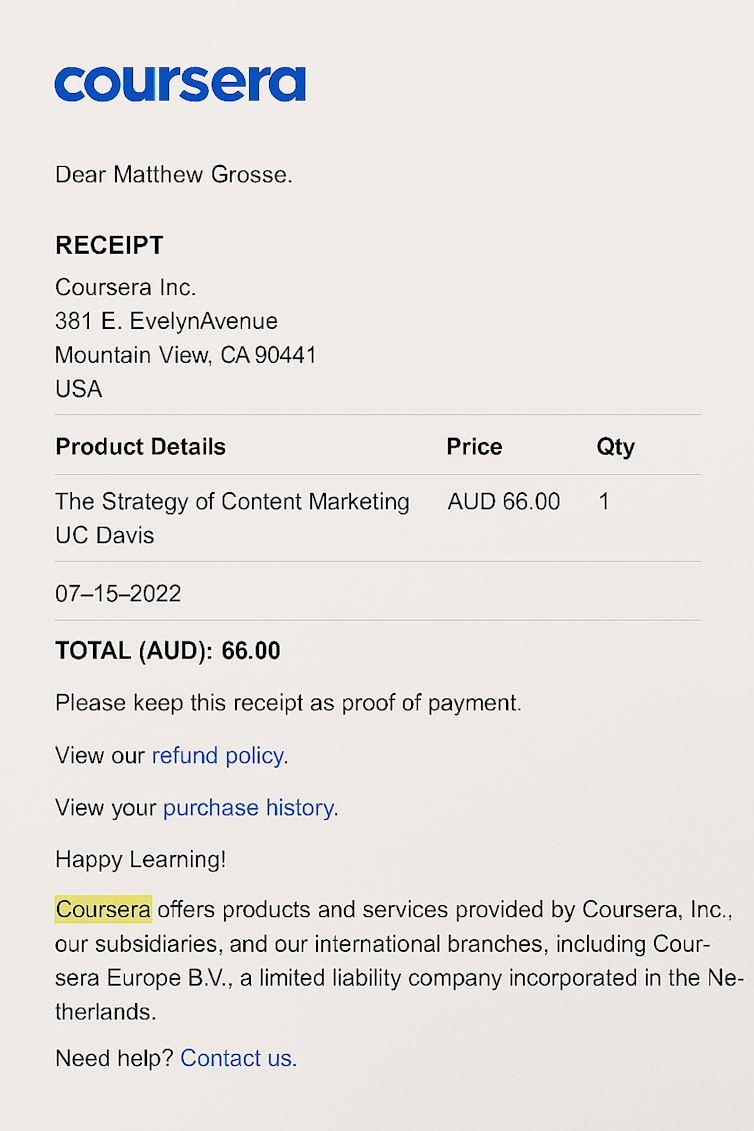This screenshot has width=754, height=1131.
Task: Click the Dear Matthew Grosse greeting
Action: [173, 175]
